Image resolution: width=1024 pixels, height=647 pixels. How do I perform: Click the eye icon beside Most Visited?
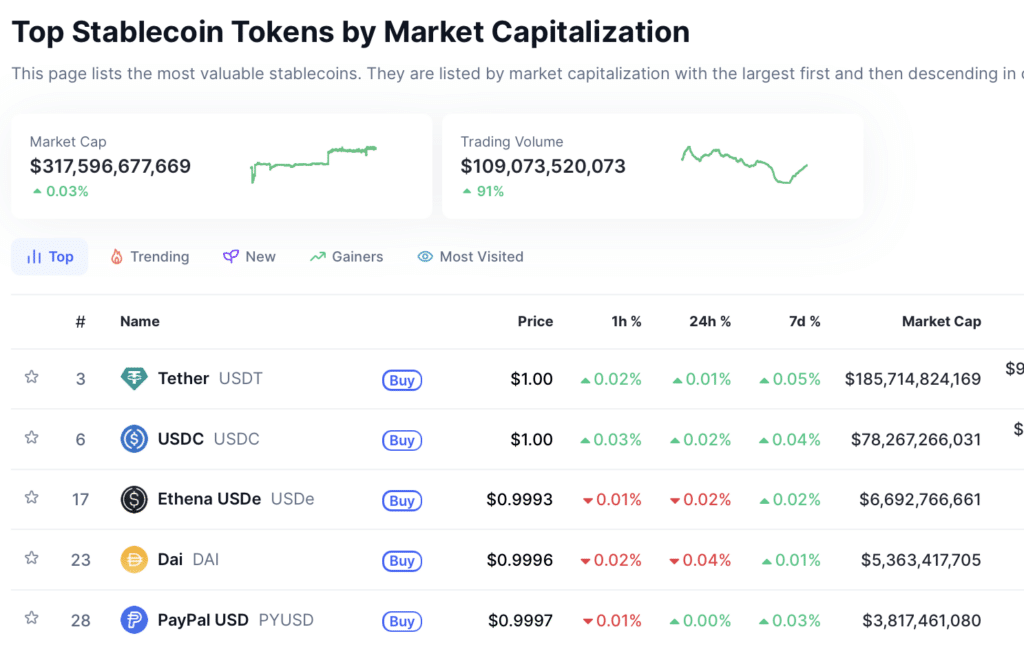423,256
